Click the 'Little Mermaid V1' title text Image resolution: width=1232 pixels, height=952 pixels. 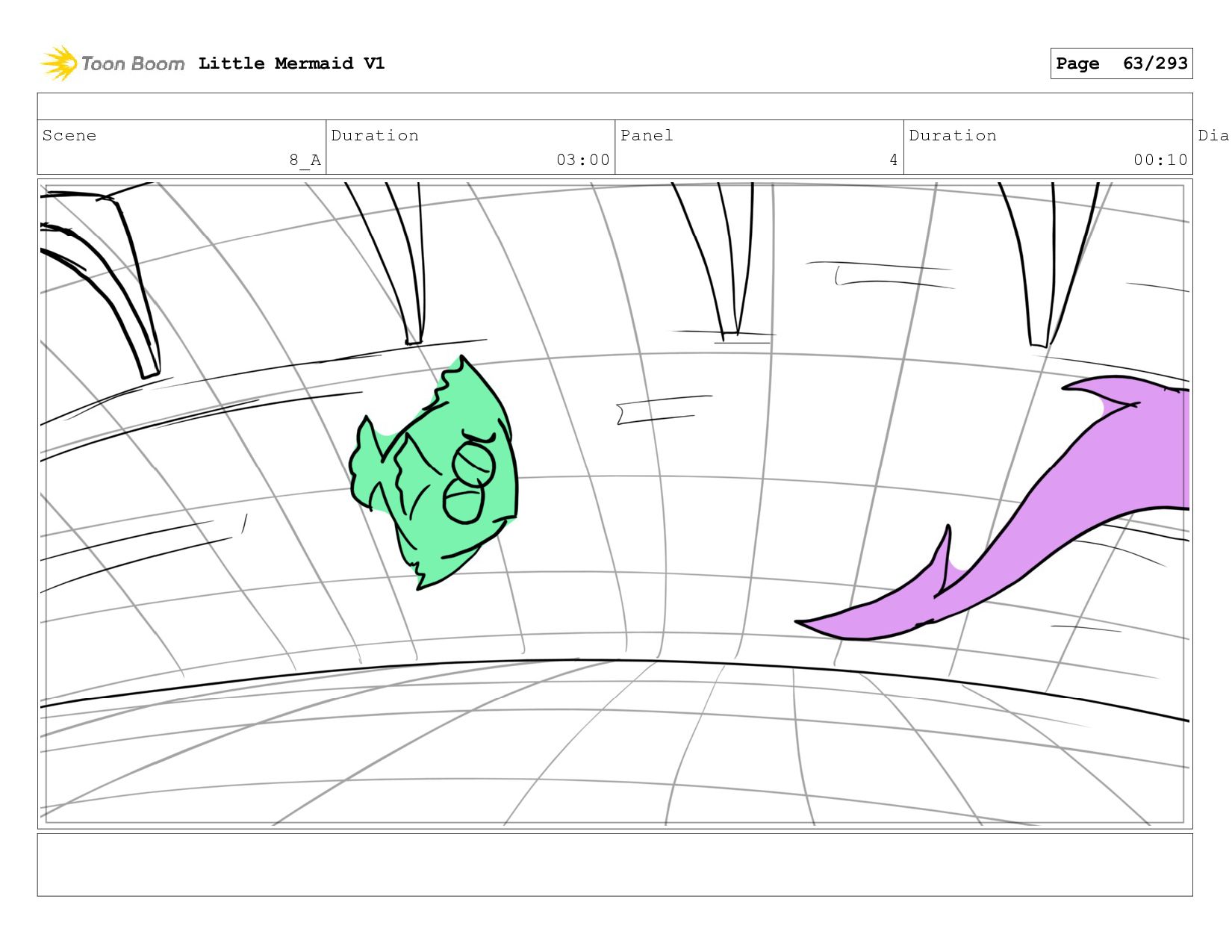(x=291, y=63)
